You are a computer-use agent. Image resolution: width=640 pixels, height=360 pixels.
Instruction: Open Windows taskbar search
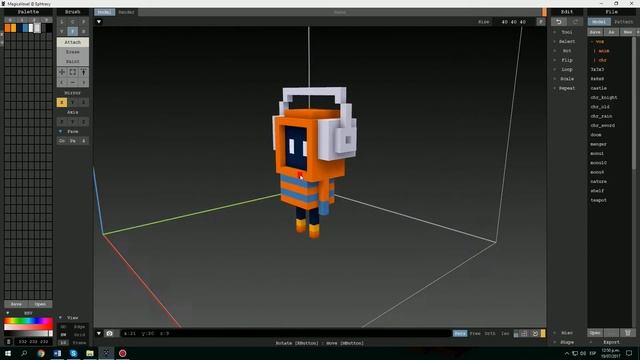(x=24, y=353)
